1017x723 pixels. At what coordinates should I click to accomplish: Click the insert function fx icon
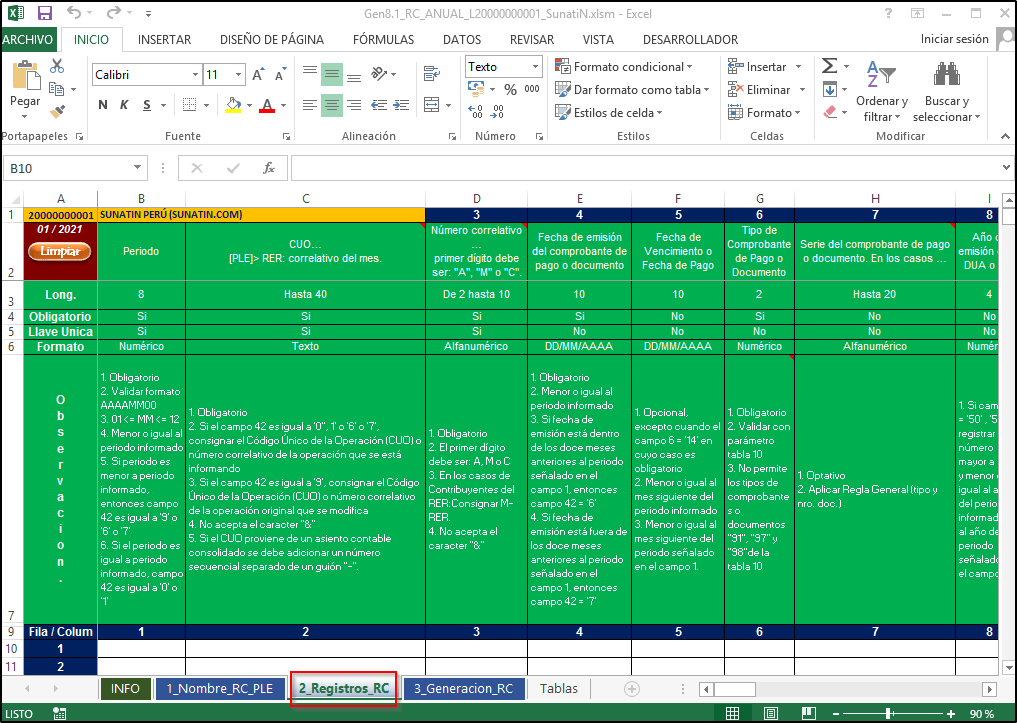(x=268, y=169)
